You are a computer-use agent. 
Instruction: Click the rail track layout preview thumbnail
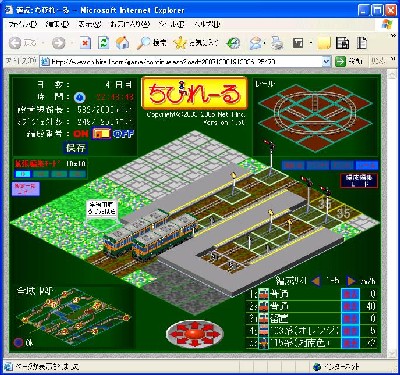point(315,117)
